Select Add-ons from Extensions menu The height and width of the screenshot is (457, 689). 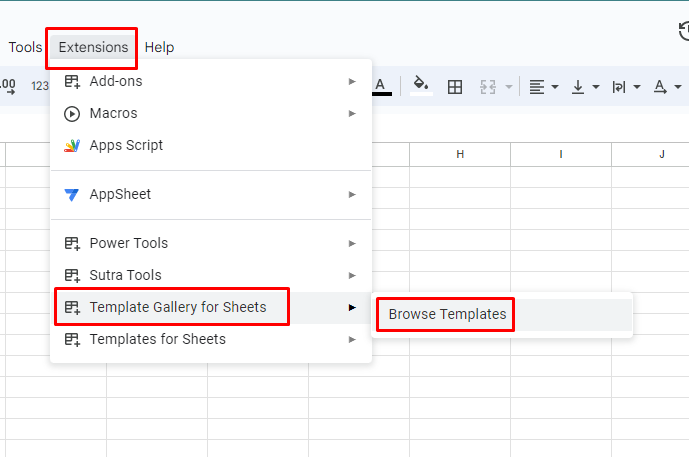click(x=211, y=81)
